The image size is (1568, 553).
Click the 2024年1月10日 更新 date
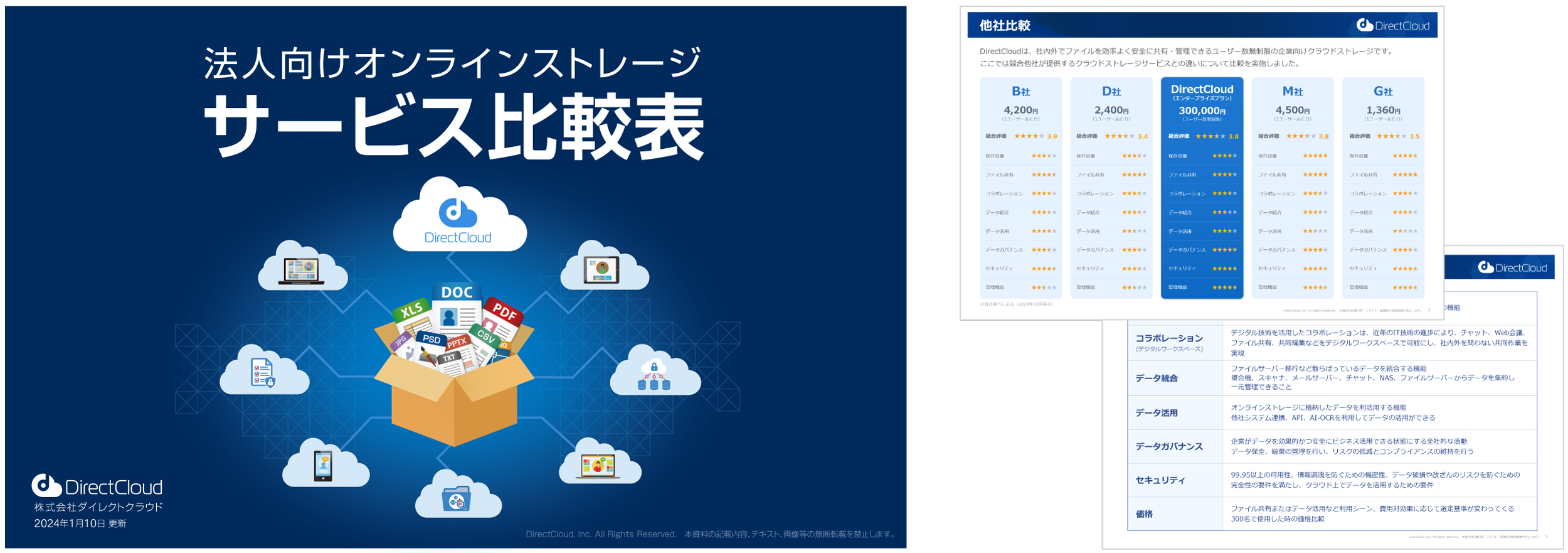pyautogui.click(x=80, y=523)
